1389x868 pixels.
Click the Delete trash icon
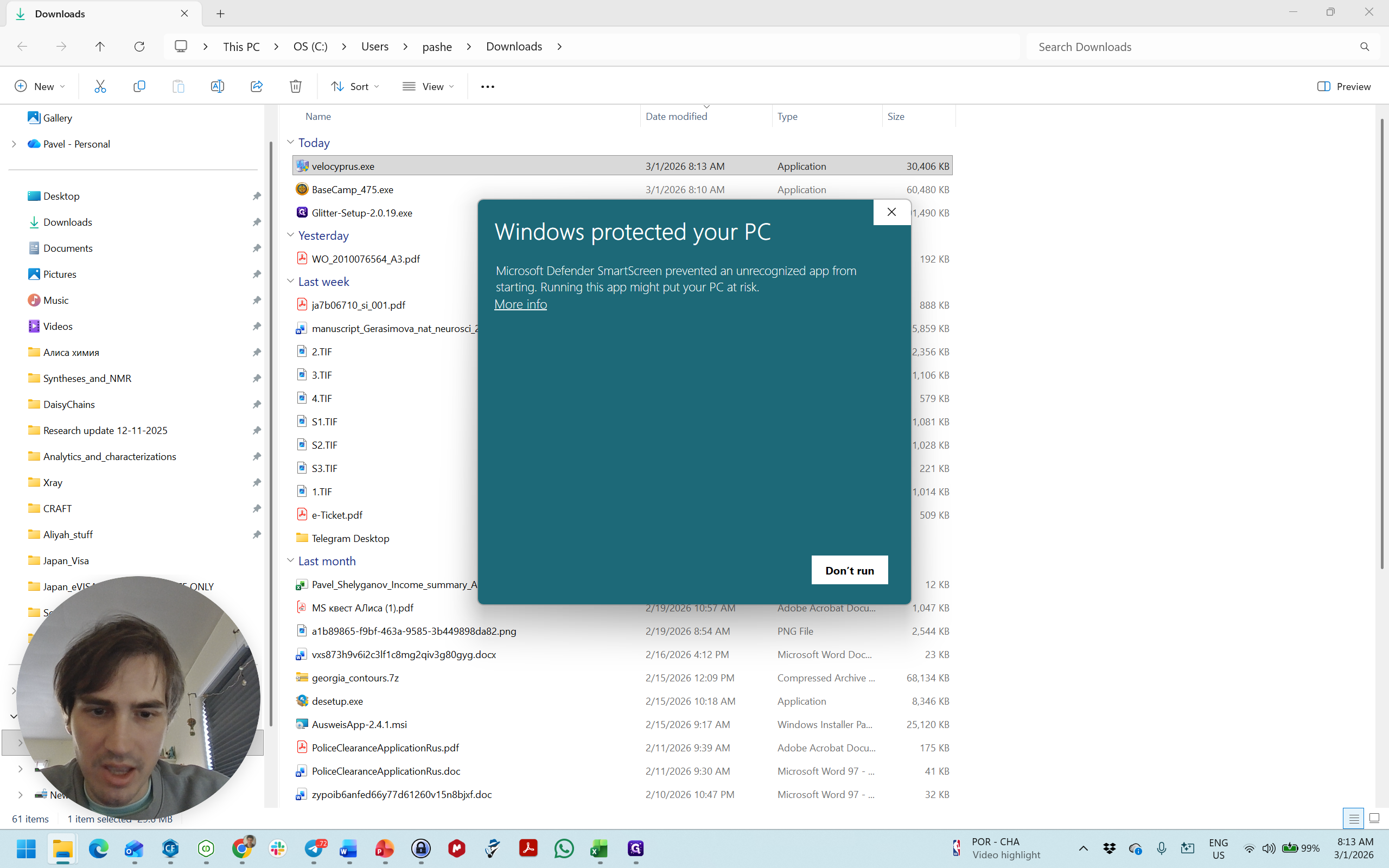coord(296,86)
